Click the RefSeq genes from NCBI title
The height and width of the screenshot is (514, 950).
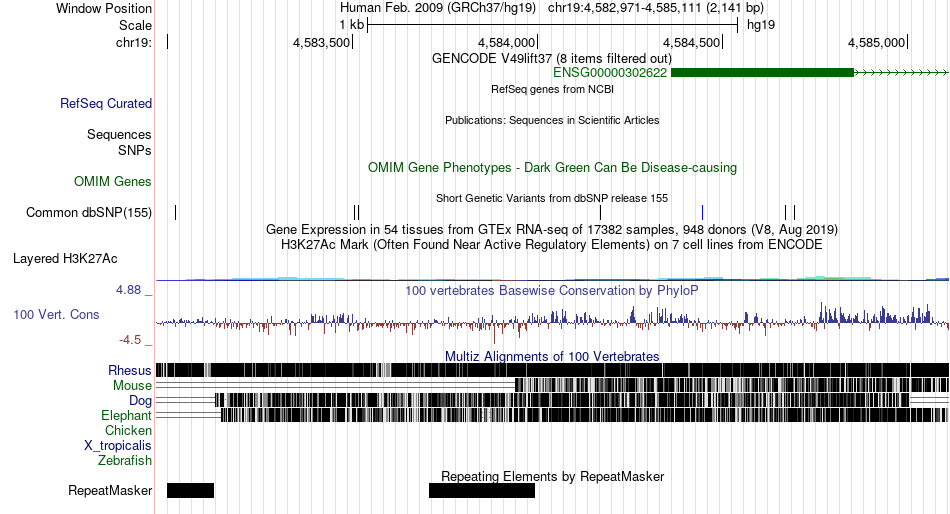(552, 89)
